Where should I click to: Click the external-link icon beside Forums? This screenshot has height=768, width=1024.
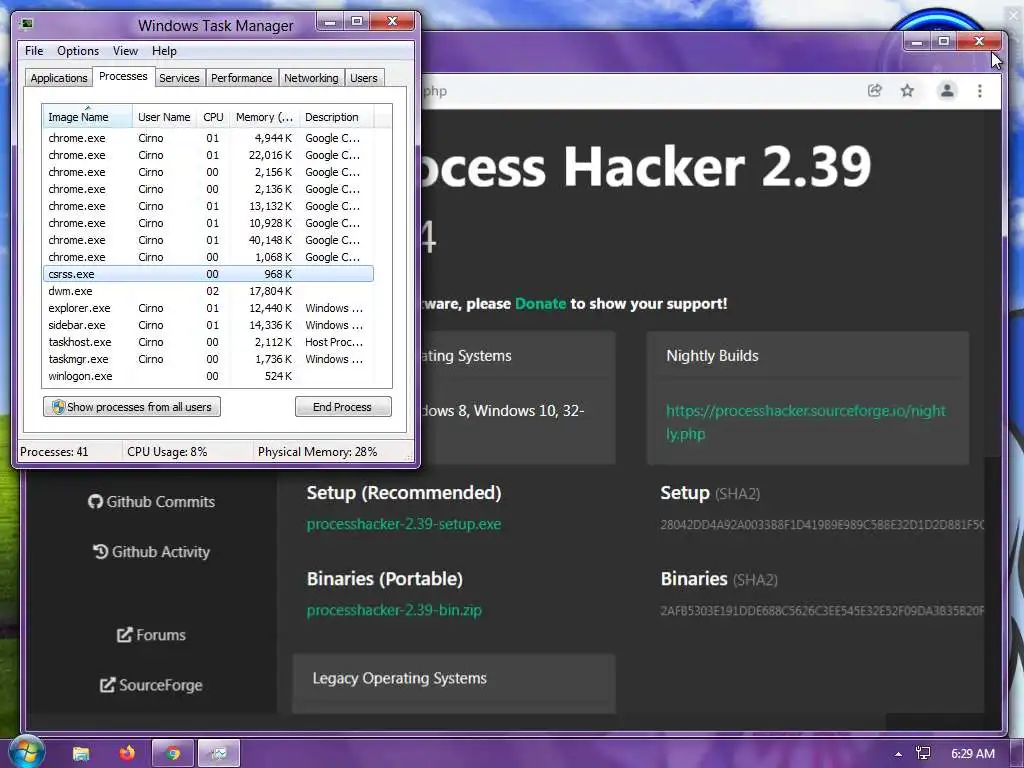tap(124, 635)
